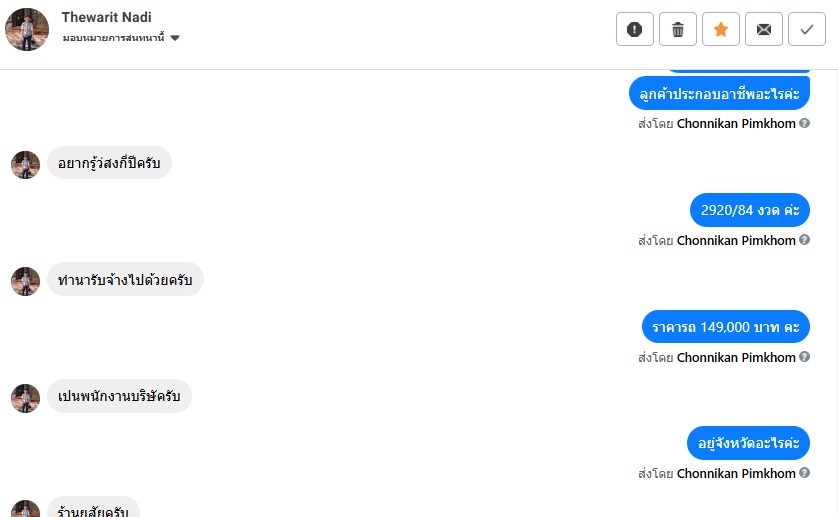The image size is (838, 517).
Task: Select the ทำนารับจ้างไปด้วยครับ message bubble
Action: 125,280
